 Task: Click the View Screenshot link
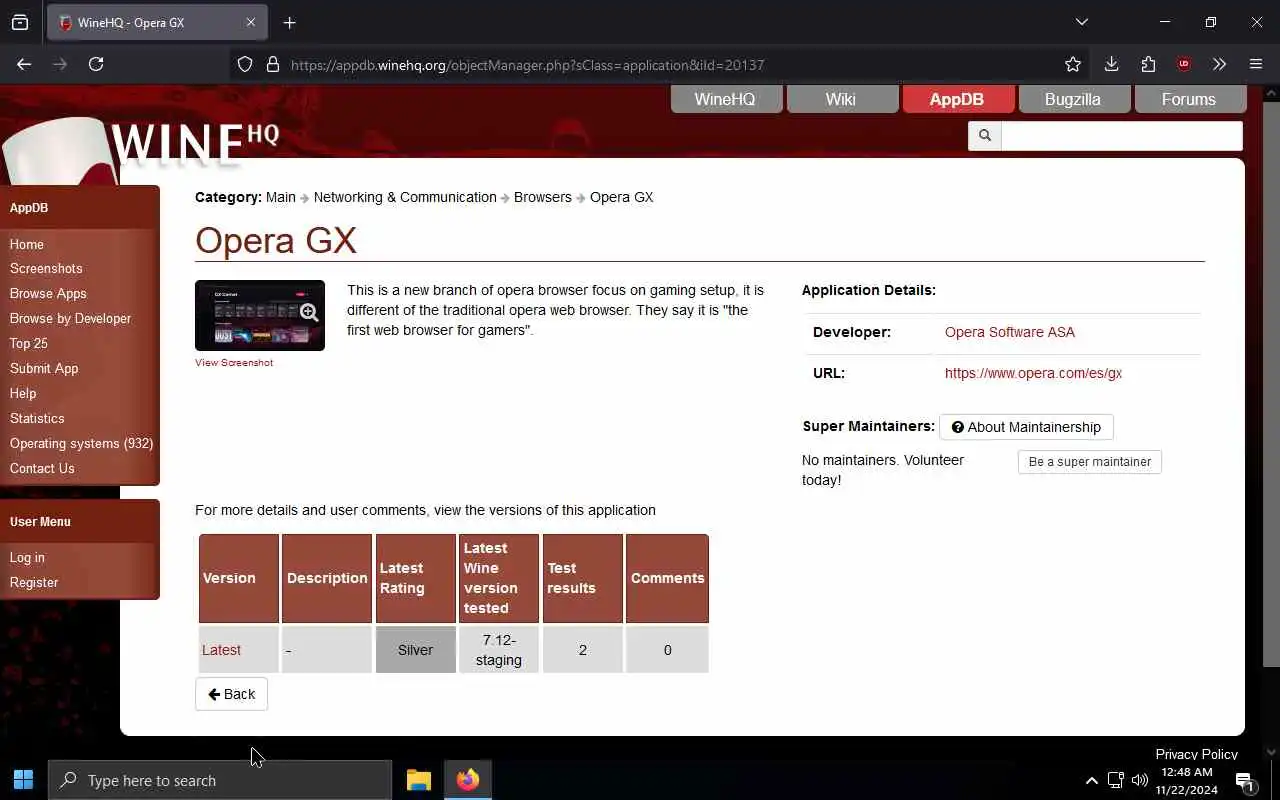pyautogui.click(x=234, y=362)
